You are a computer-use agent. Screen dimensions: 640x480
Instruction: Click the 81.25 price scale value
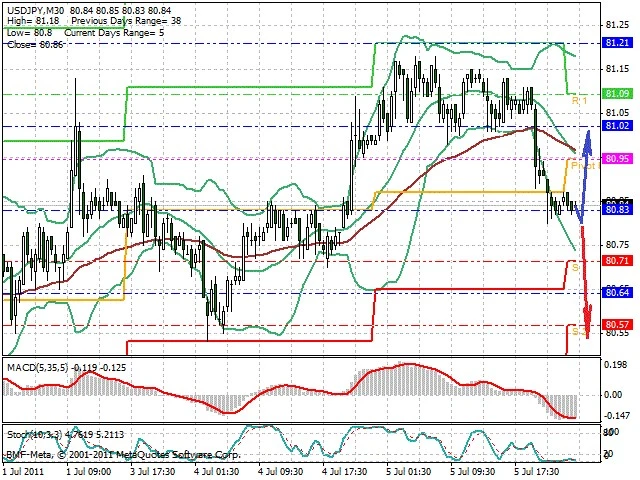coord(618,25)
